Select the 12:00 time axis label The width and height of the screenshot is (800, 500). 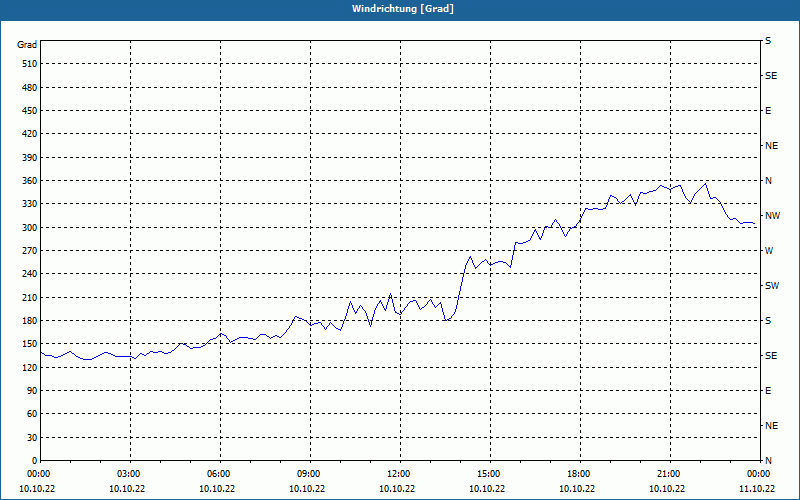(399, 473)
